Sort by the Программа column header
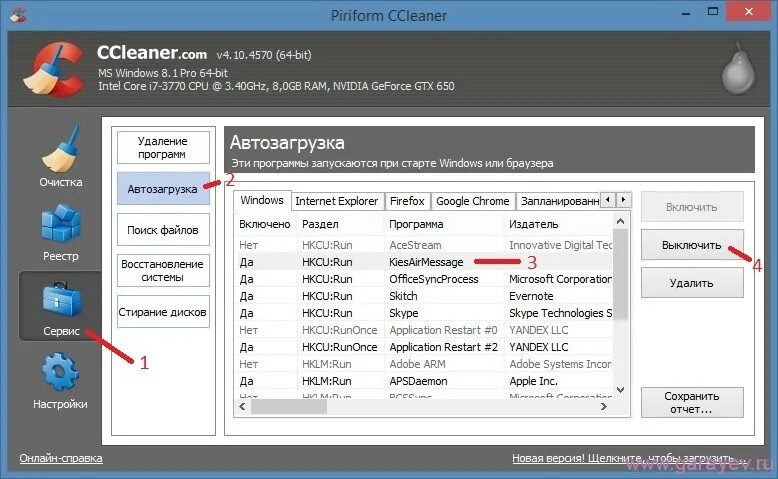The height and width of the screenshot is (479, 778). 444,224
